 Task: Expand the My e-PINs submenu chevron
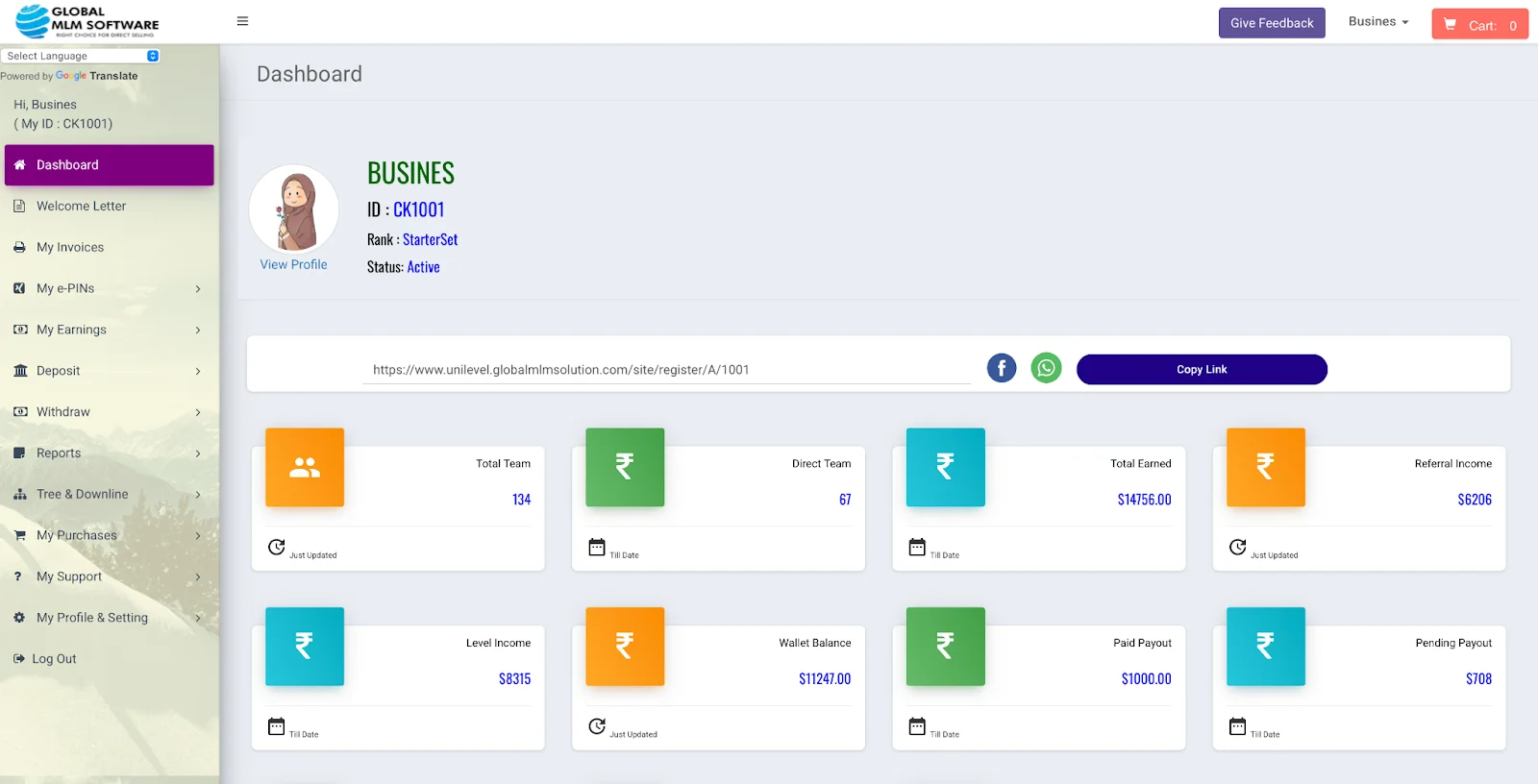[x=198, y=288]
